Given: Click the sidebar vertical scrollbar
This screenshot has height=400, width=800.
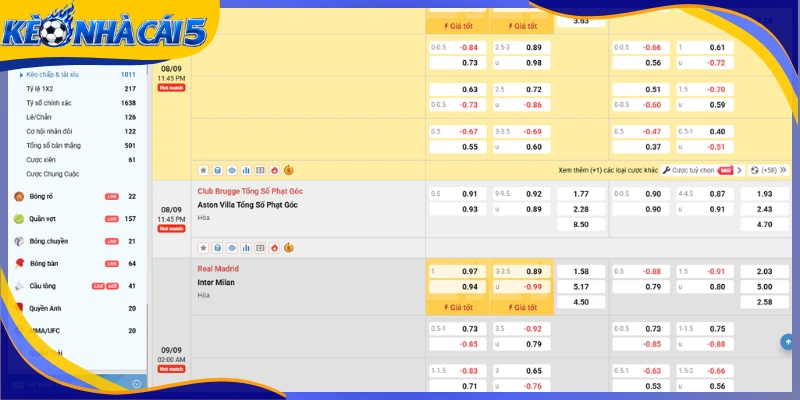Looking at the screenshot, I should [147, 339].
